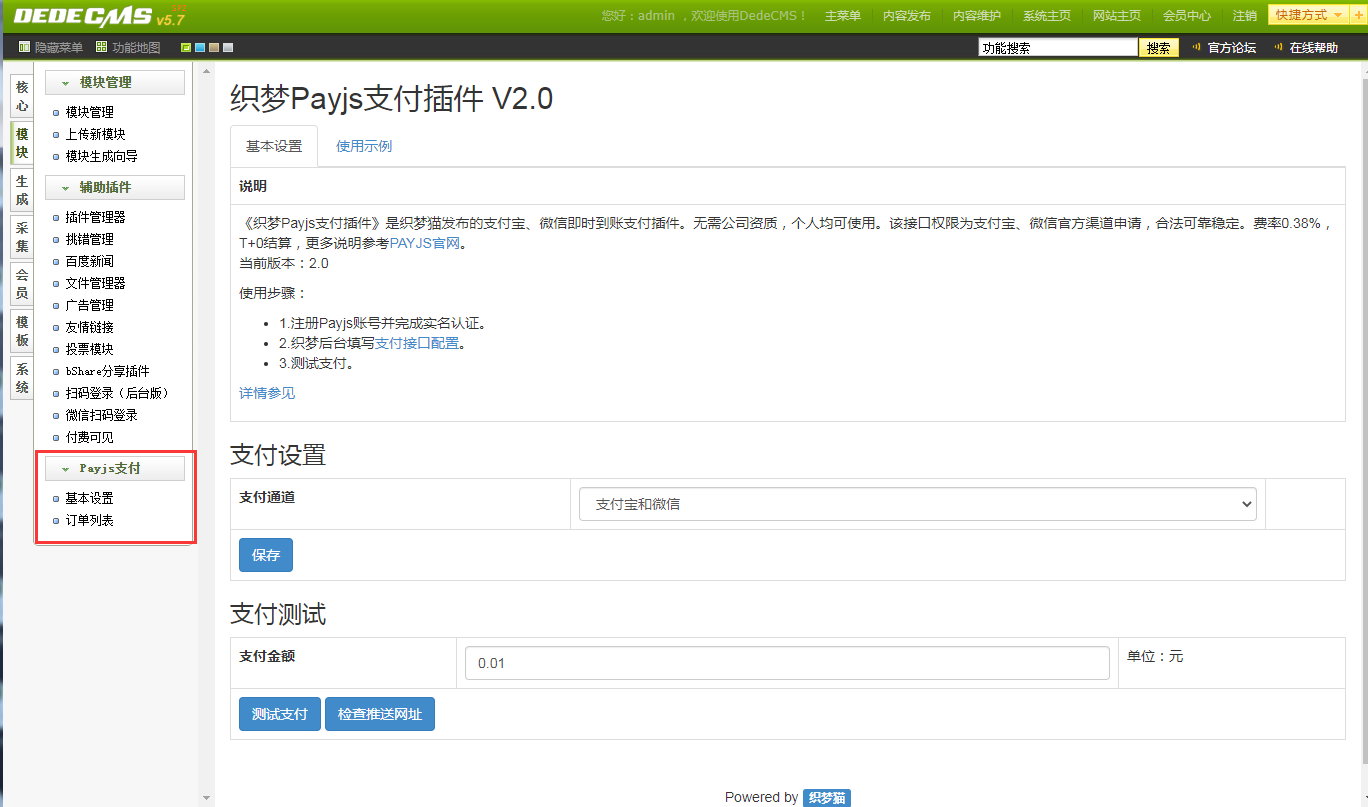Open the 支付通道 dropdown showing 支付宝和微信
This screenshot has width=1368, height=807.
917,504
